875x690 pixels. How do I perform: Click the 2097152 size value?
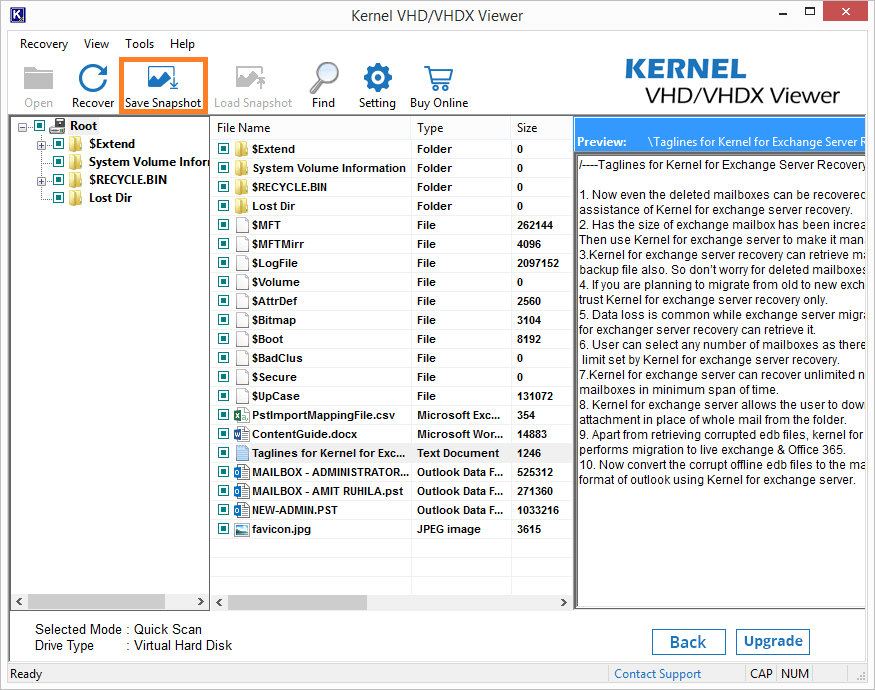(538, 263)
